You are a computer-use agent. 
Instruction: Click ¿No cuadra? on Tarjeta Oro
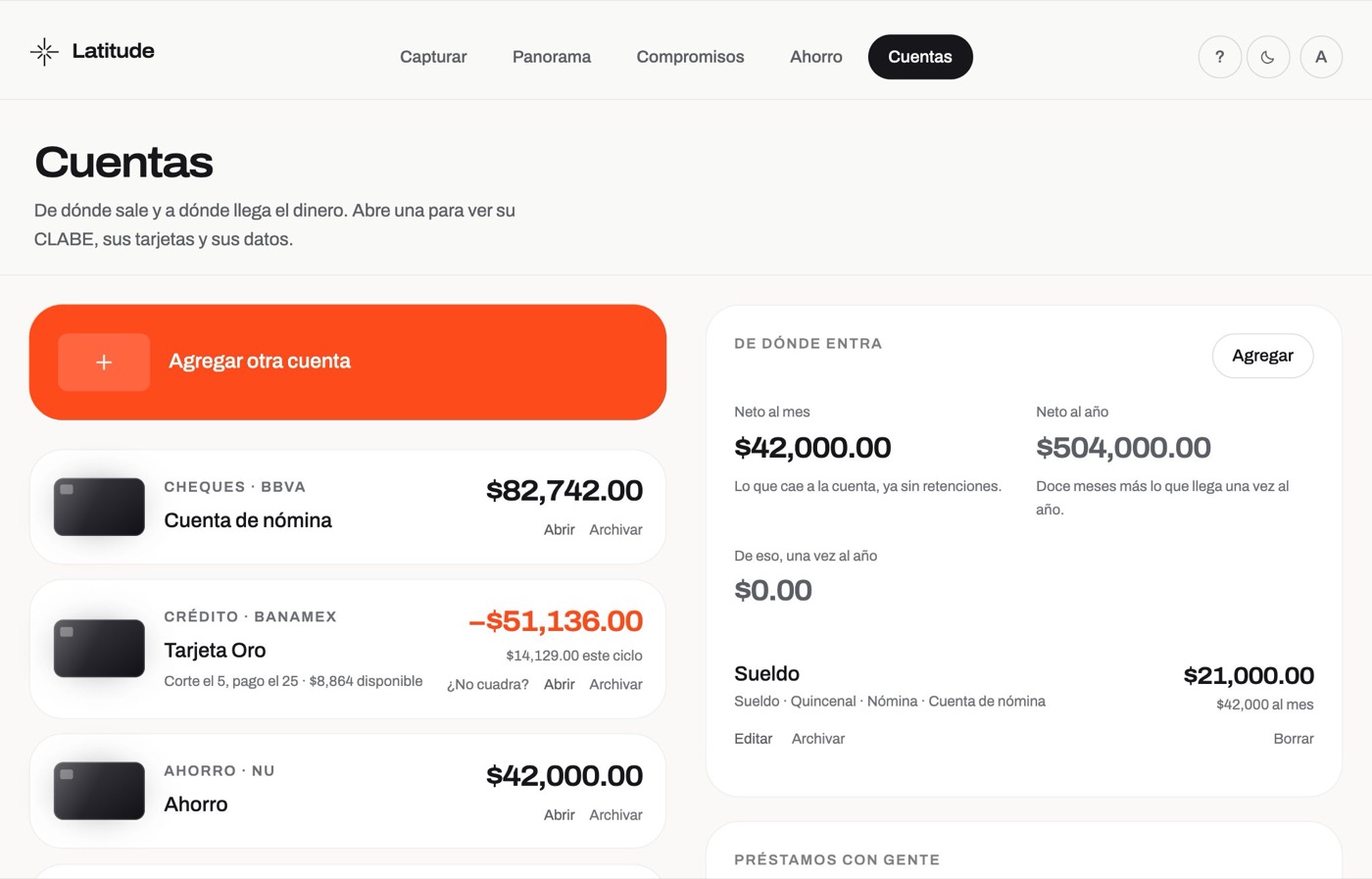point(487,685)
